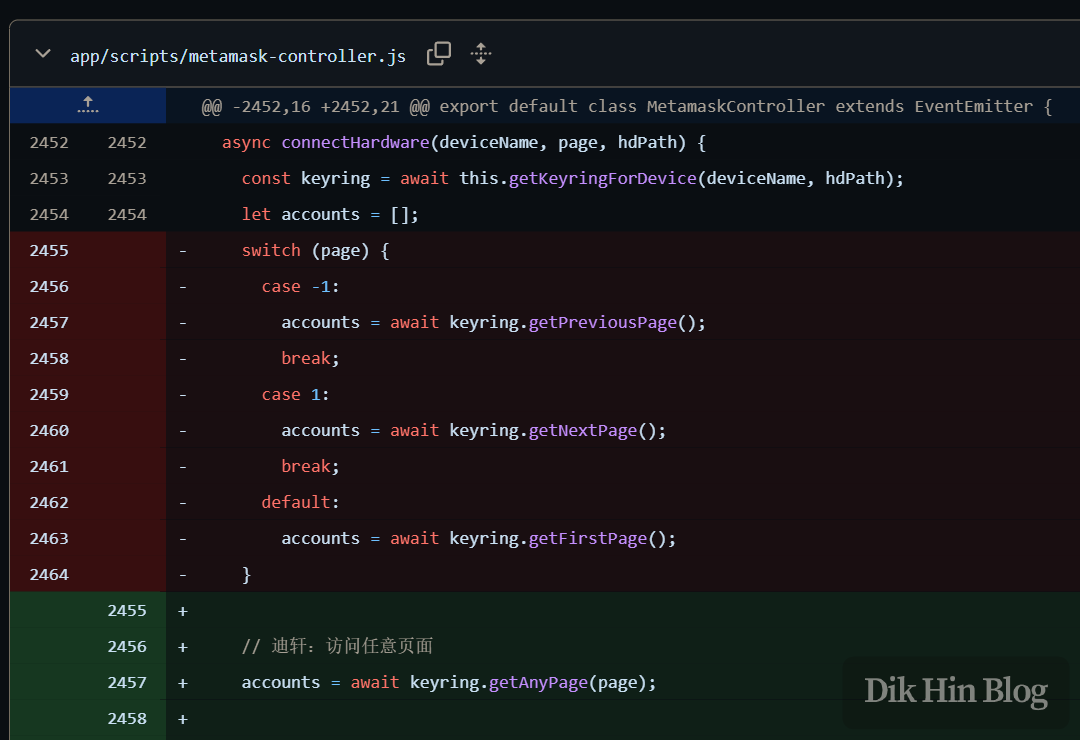Click the expand-all-diffs crosshair icon
This screenshot has height=740, width=1080.
tap(480, 54)
